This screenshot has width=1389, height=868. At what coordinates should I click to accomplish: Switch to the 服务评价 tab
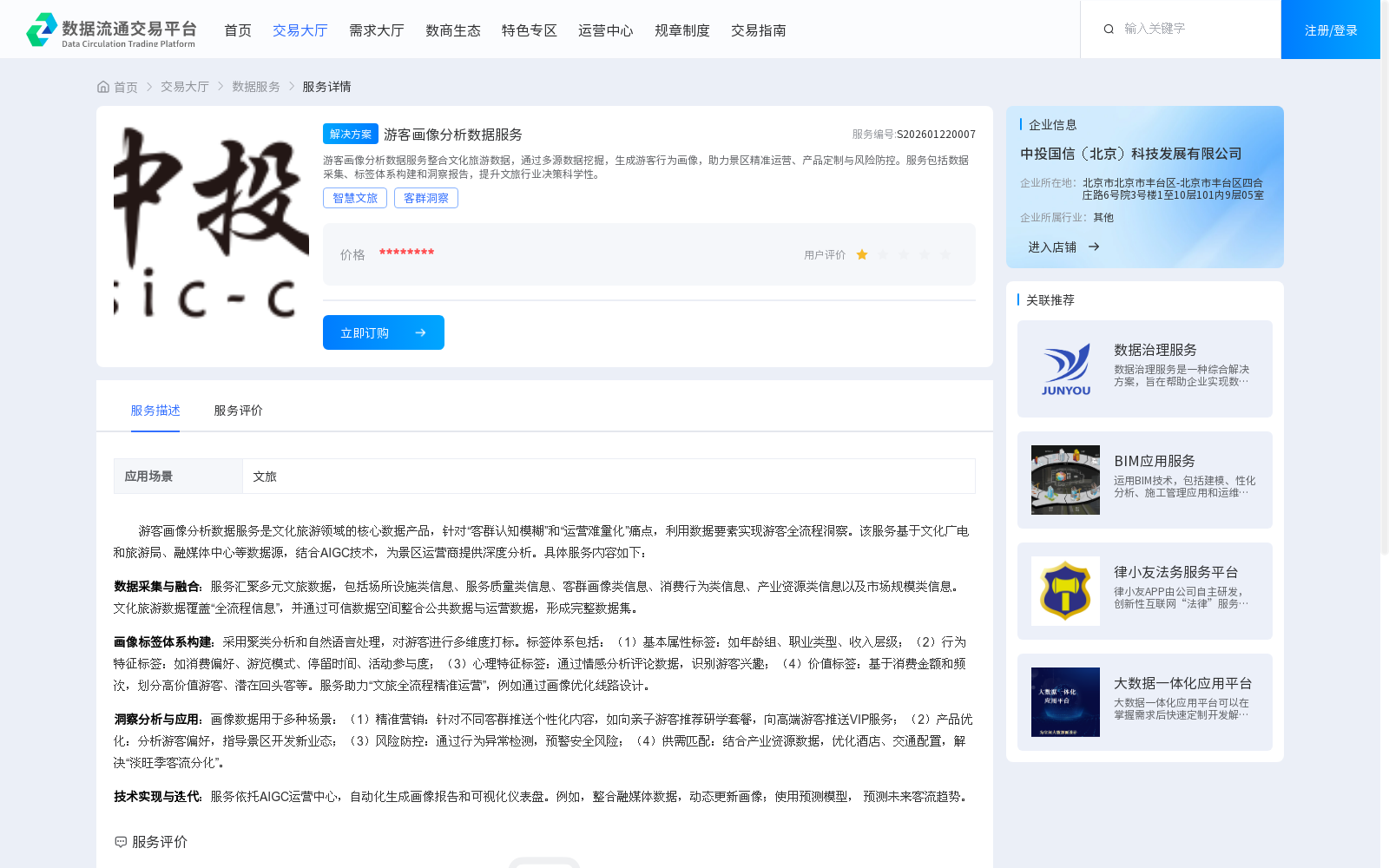[239, 411]
